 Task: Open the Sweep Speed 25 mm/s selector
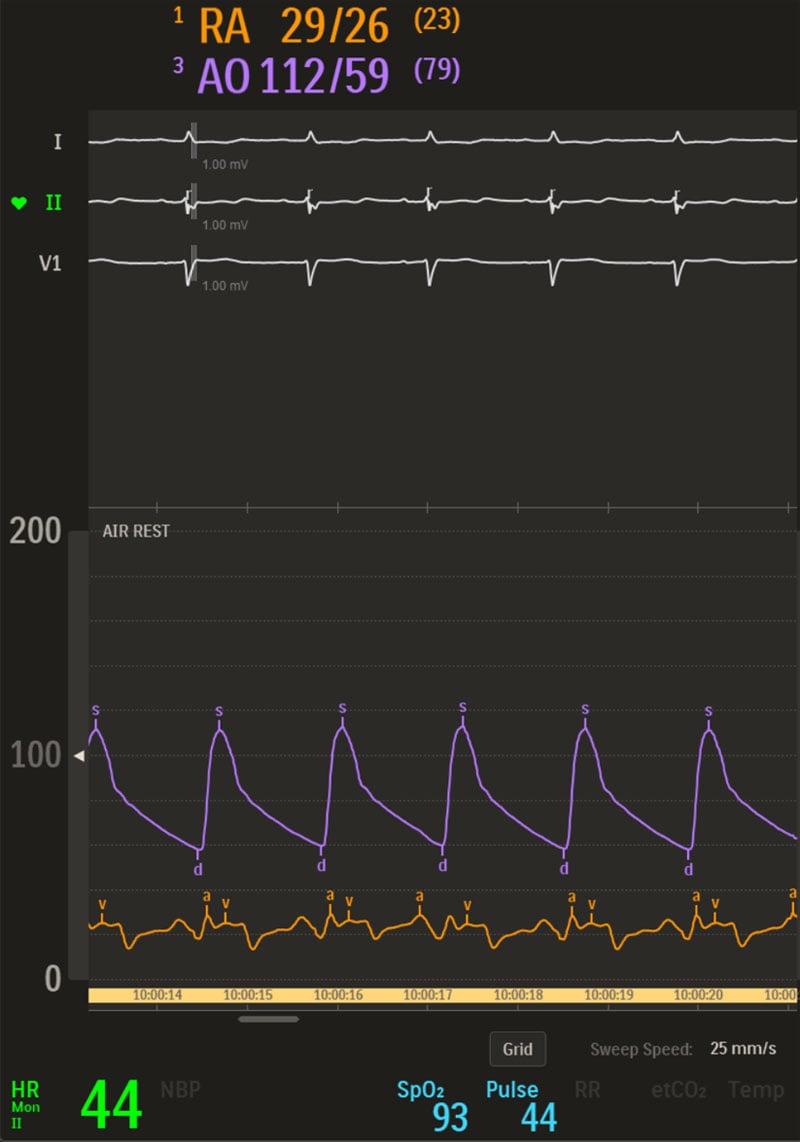pyautogui.click(x=742, y=1049)
